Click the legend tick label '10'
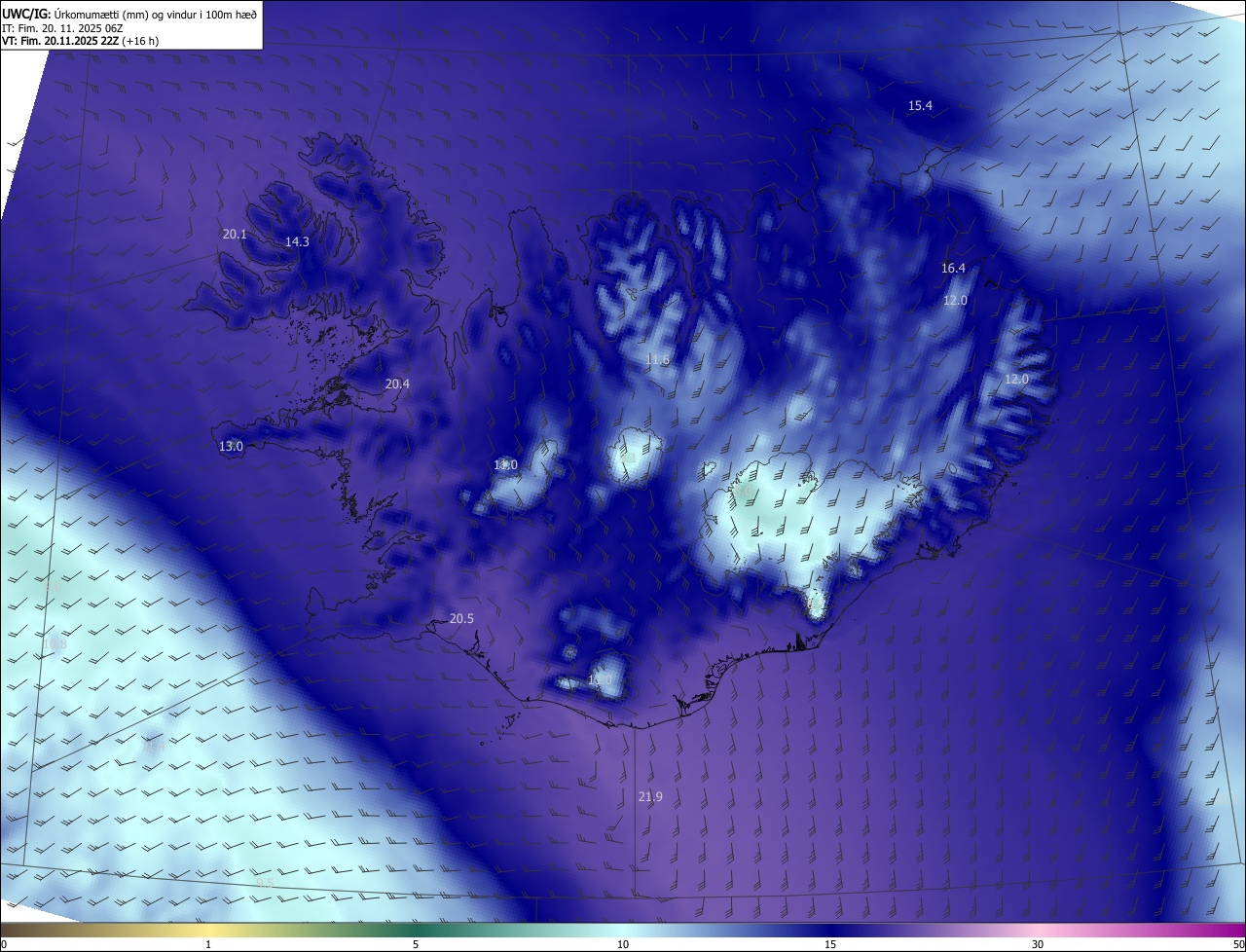Screen dimensions: 1246x952 click(x=623, y=944)
